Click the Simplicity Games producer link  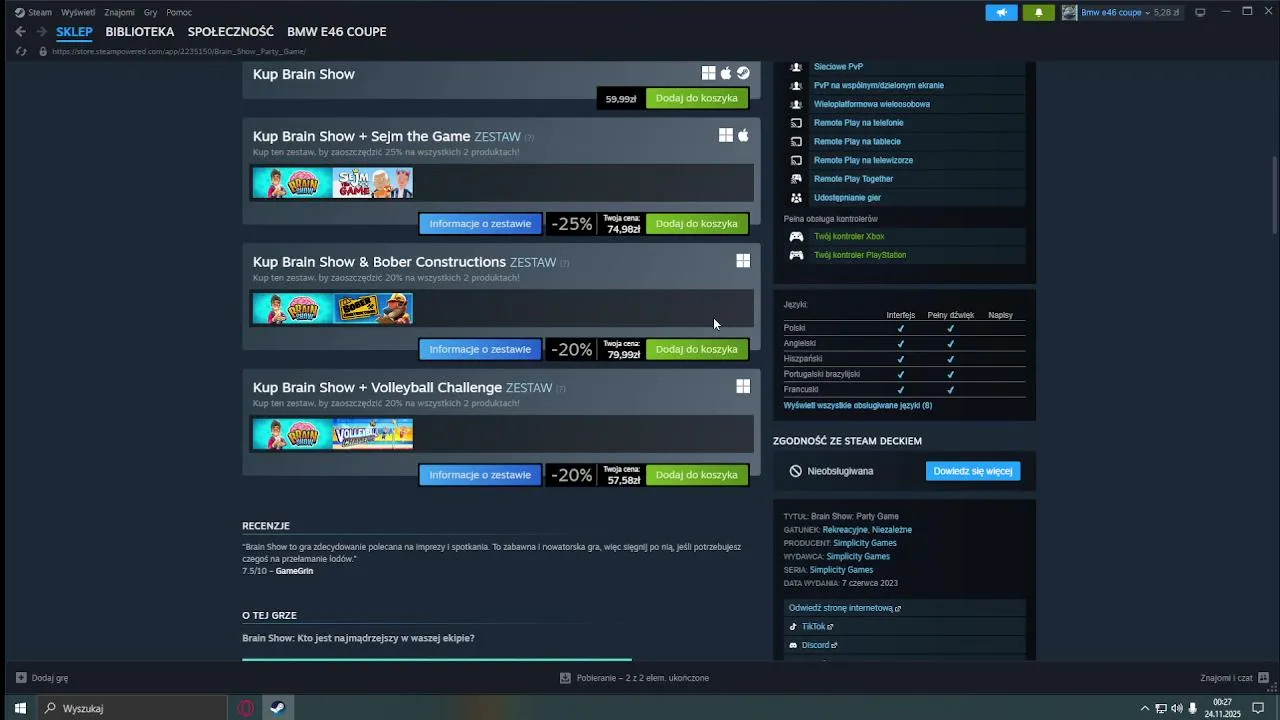pos(865,543)
